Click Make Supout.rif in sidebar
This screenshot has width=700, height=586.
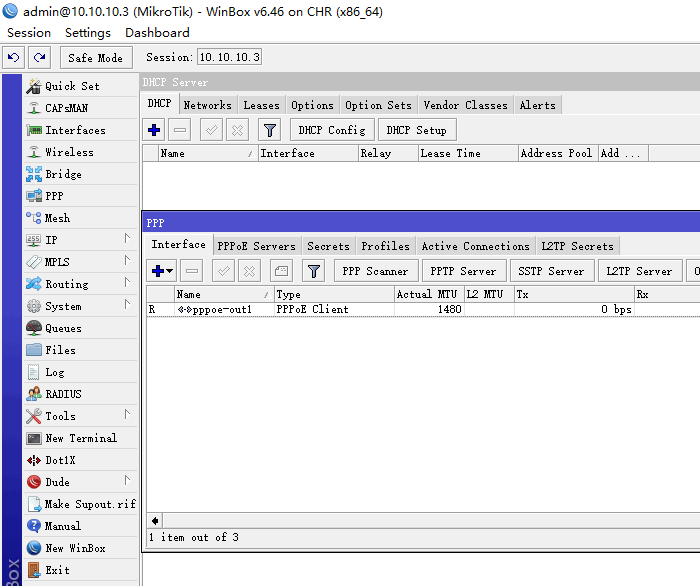pos(80,504)
